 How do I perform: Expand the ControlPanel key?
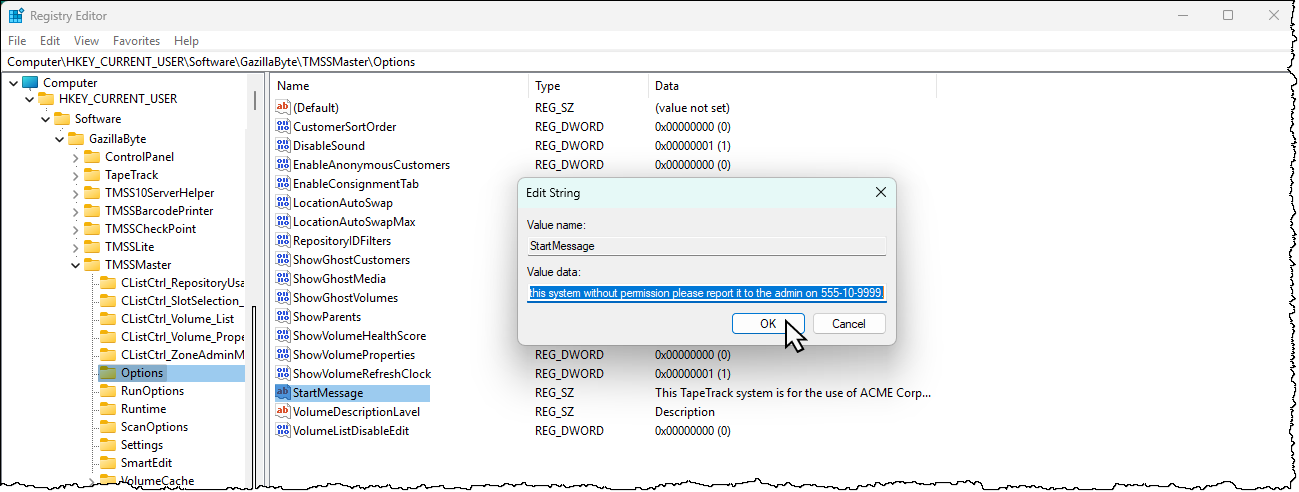pyautogui.click(x=76, y=157)
